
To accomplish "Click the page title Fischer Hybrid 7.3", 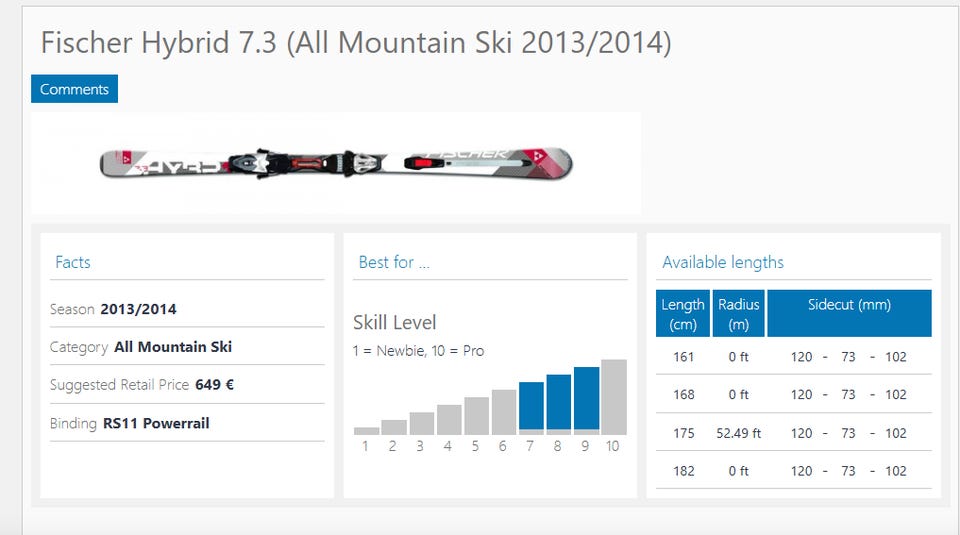I will coord(355,42).
